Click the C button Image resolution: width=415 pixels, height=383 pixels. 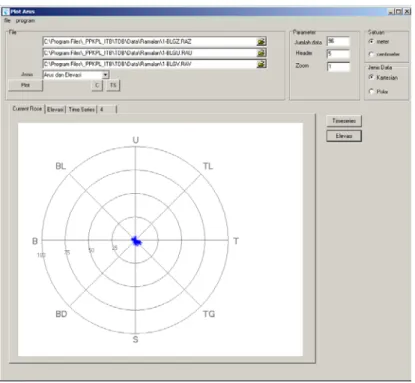97,85
